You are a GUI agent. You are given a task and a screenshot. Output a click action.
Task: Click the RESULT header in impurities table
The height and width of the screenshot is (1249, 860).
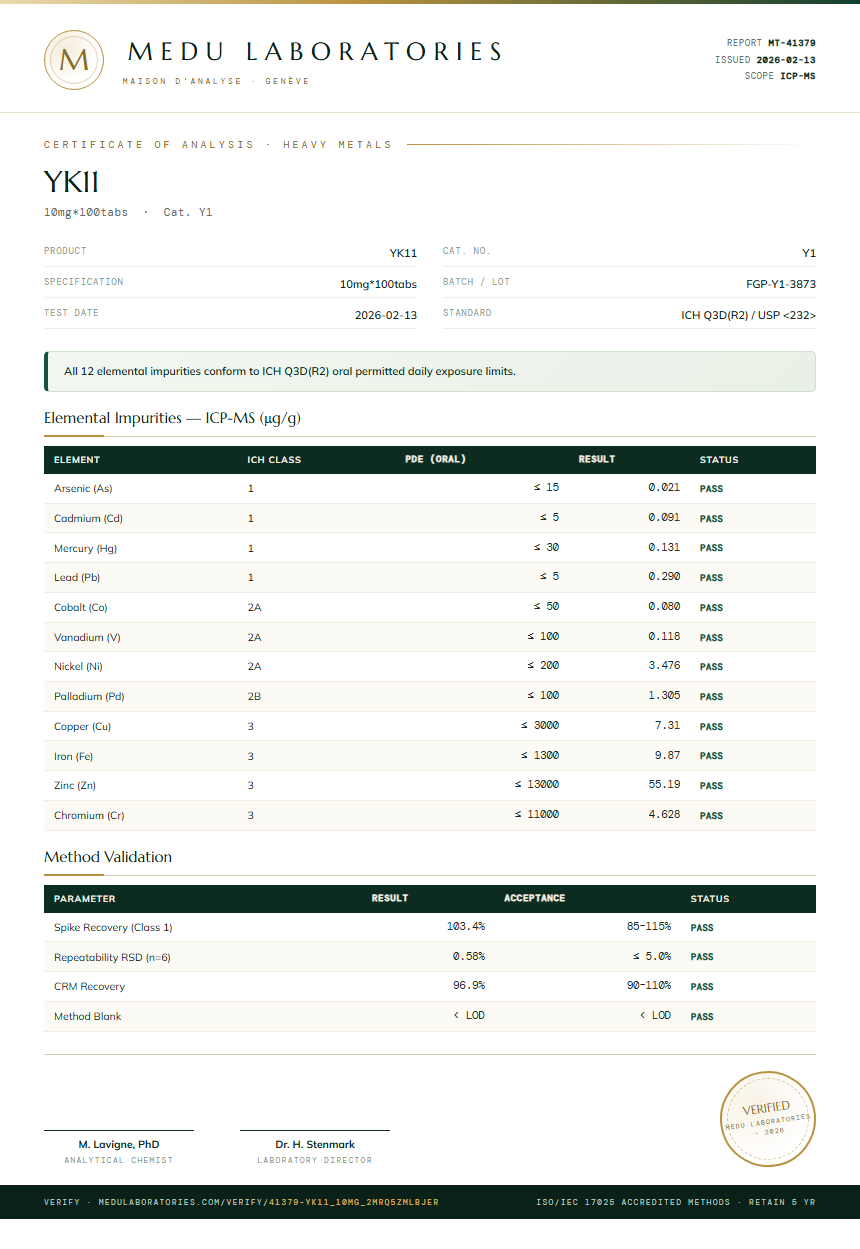597,460
